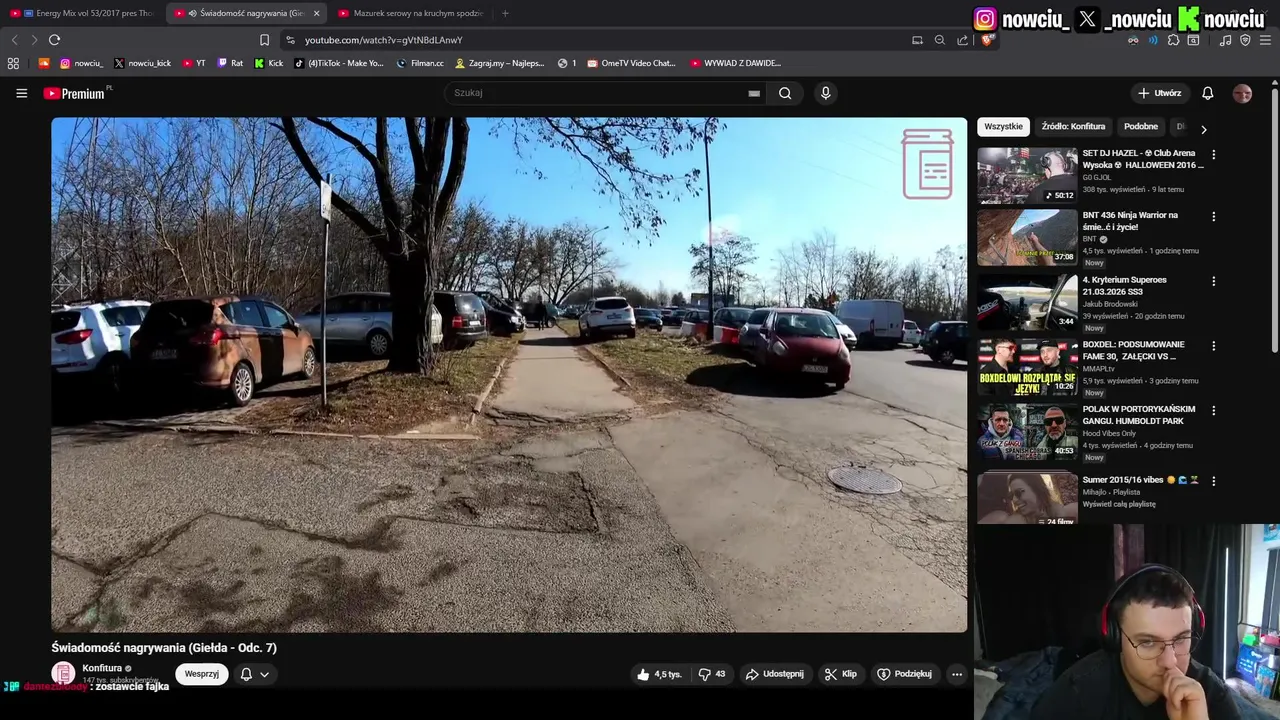Open the WYWIAD Z DAWIDE bookmark
This screenshot has width=1280, height=720.
point(735,63)
